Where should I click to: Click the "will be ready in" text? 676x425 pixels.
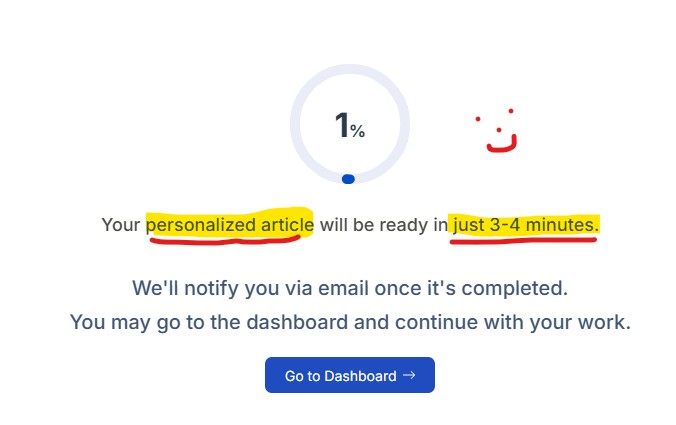[384, 225]
